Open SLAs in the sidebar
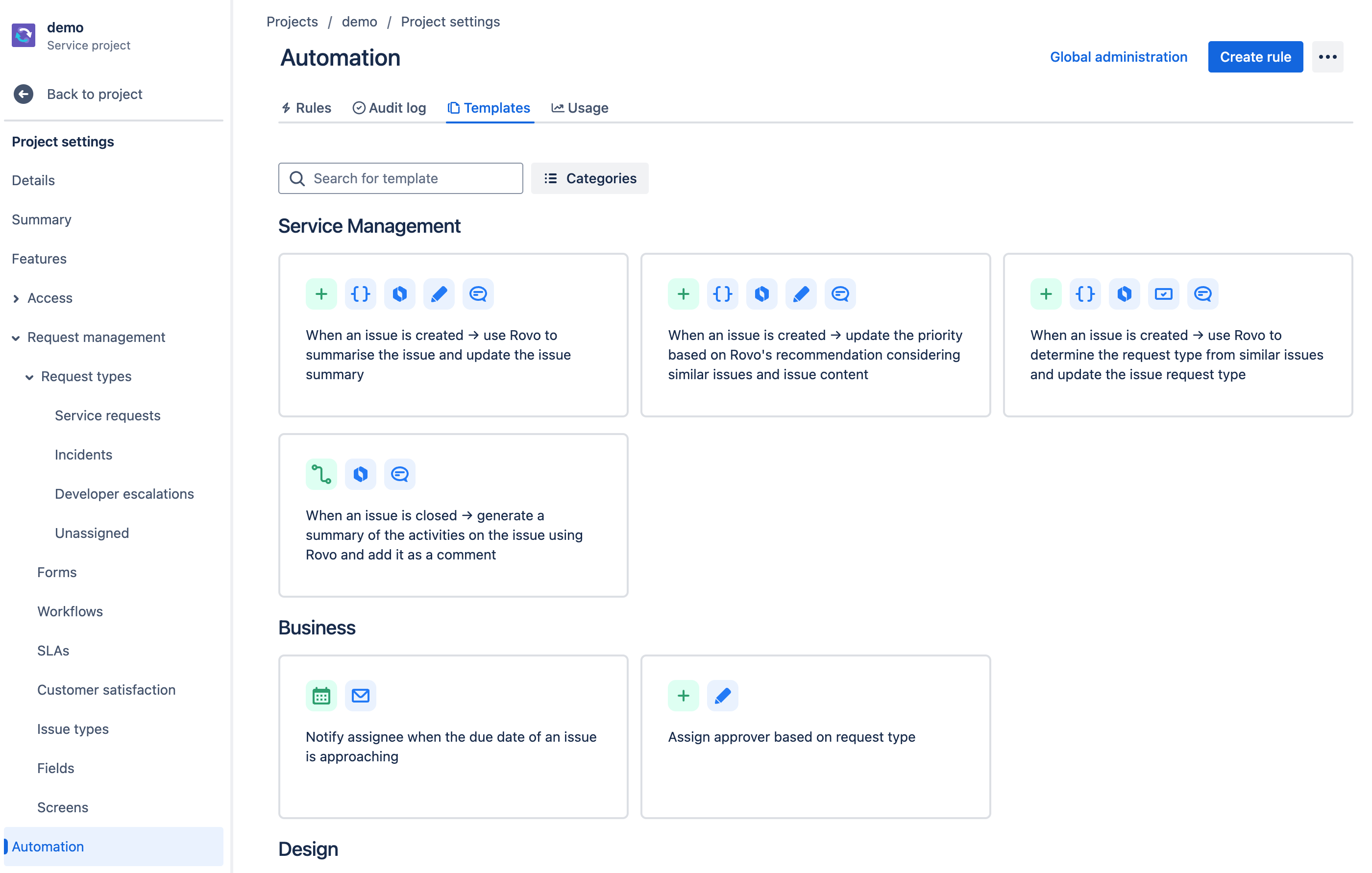This screenshot has height=873, width=1372. [x=53, y=651]
